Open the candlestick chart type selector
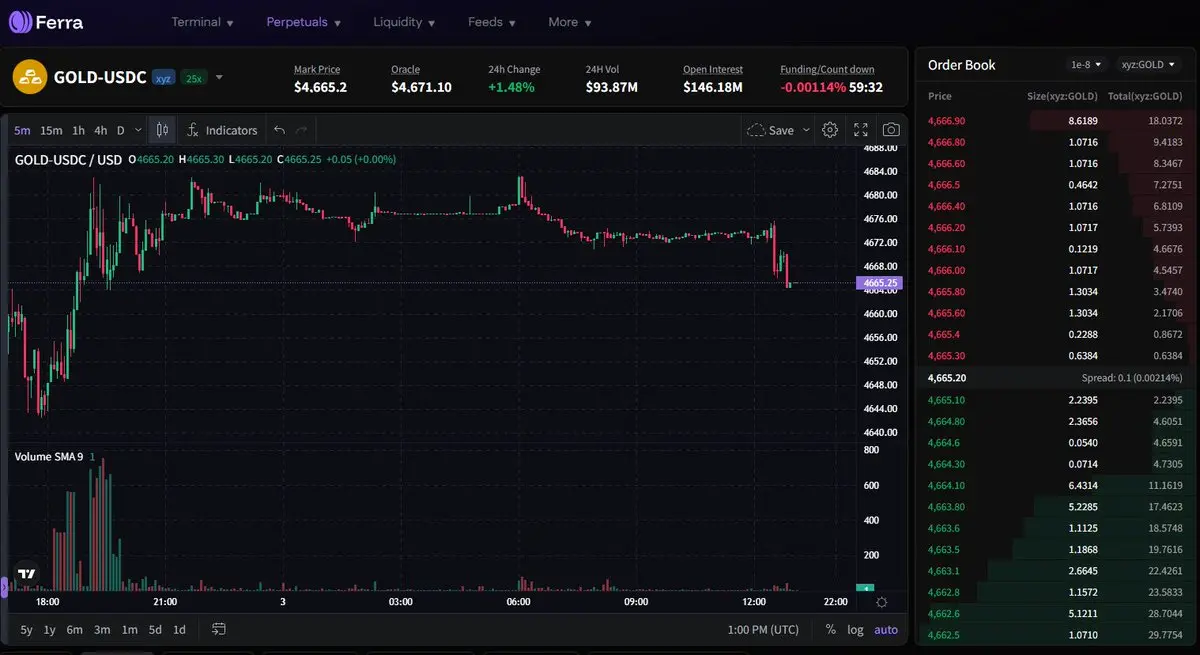This screenshot has width=1200, height=655. coord(162,130)
